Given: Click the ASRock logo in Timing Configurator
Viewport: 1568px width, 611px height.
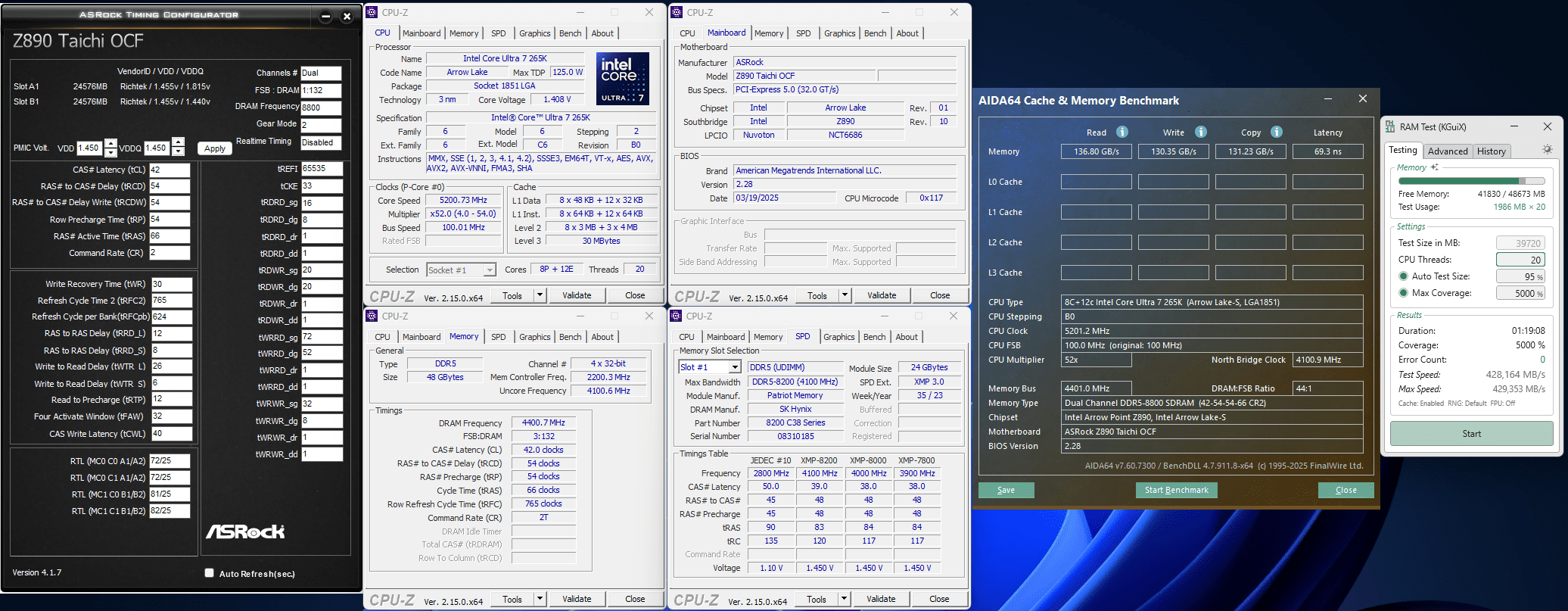Looking at the screenshot, I should [245, 532].
